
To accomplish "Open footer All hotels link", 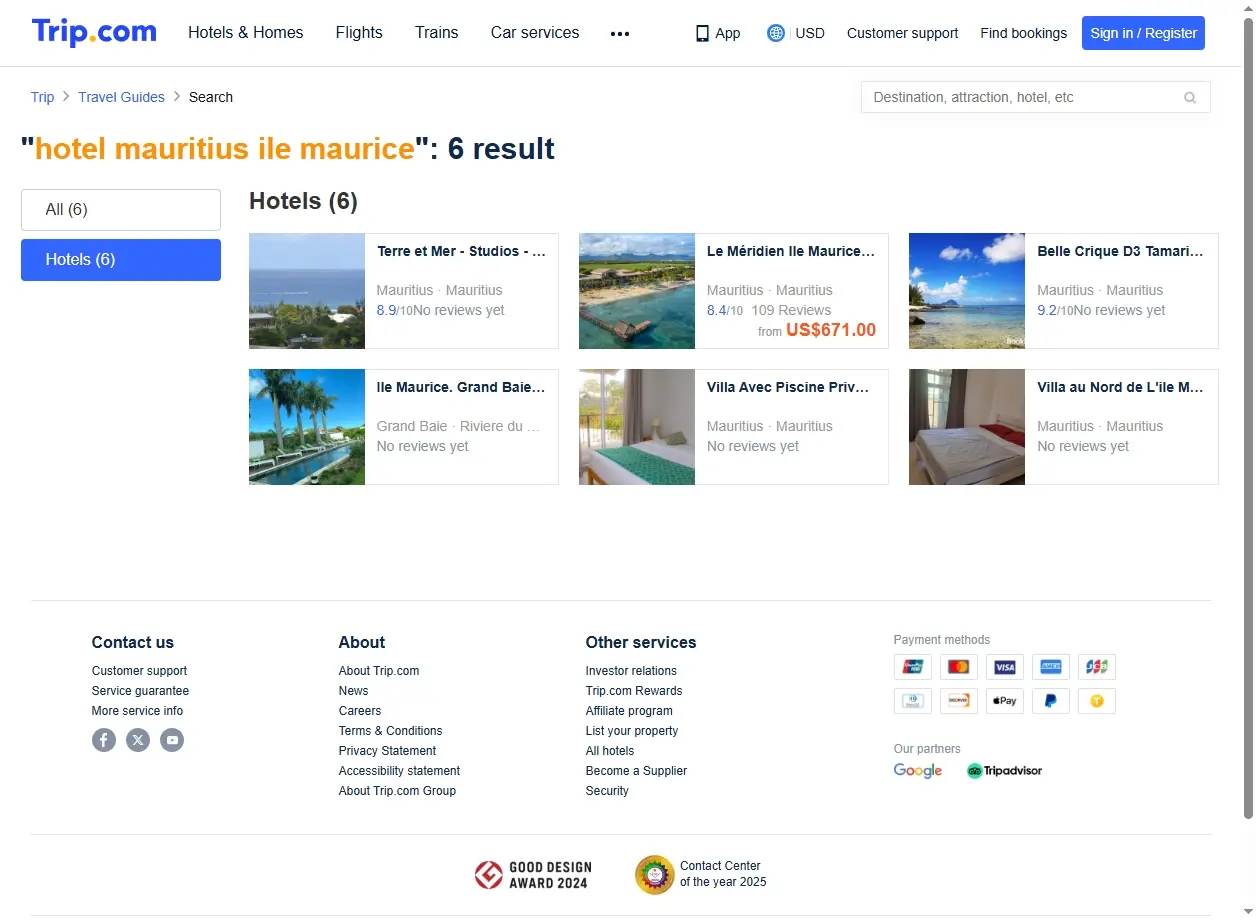I will 610,751.
